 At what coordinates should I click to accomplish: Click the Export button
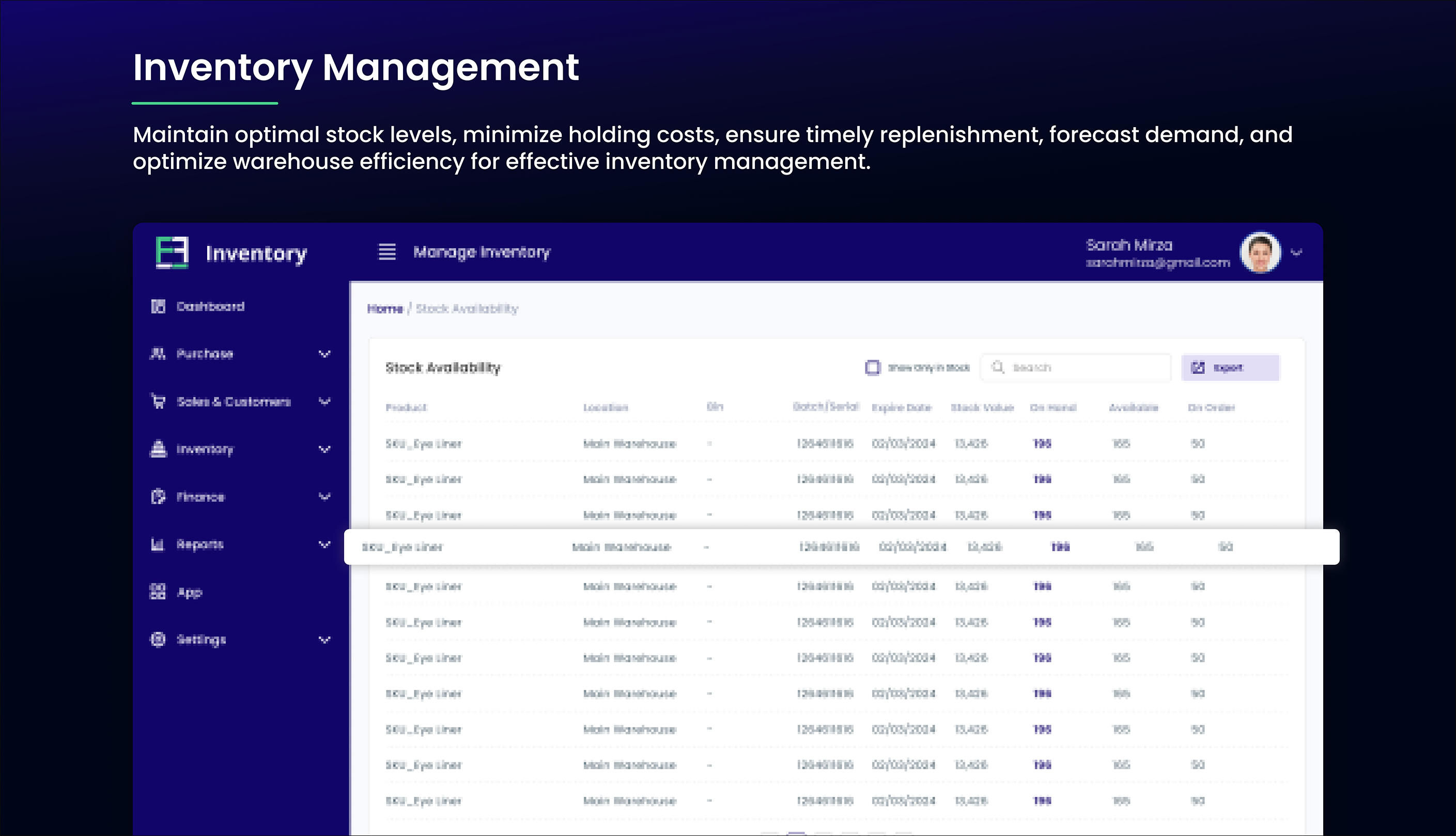tap(1230, 367)
